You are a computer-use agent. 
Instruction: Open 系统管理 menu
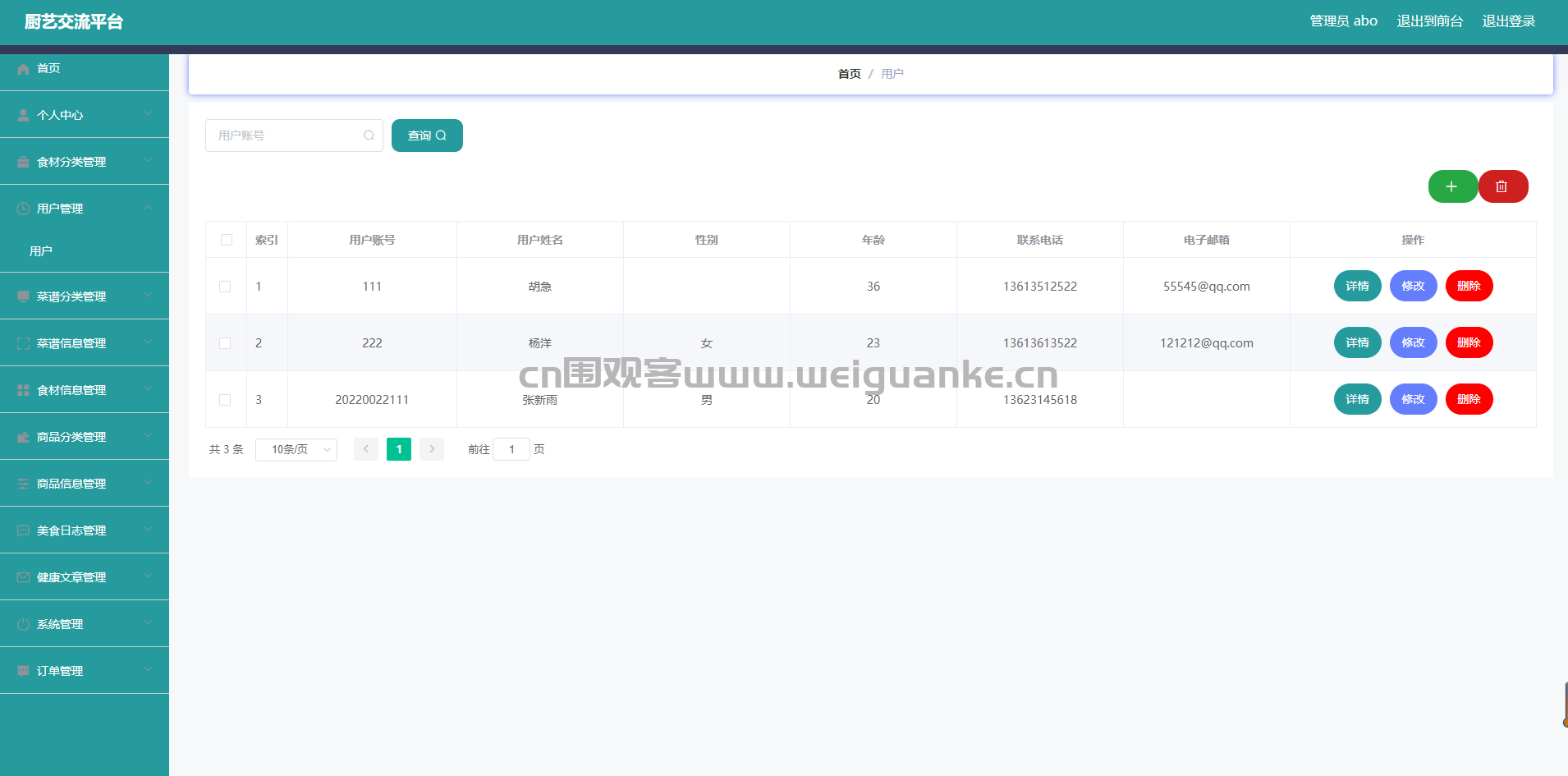[85, 624]
